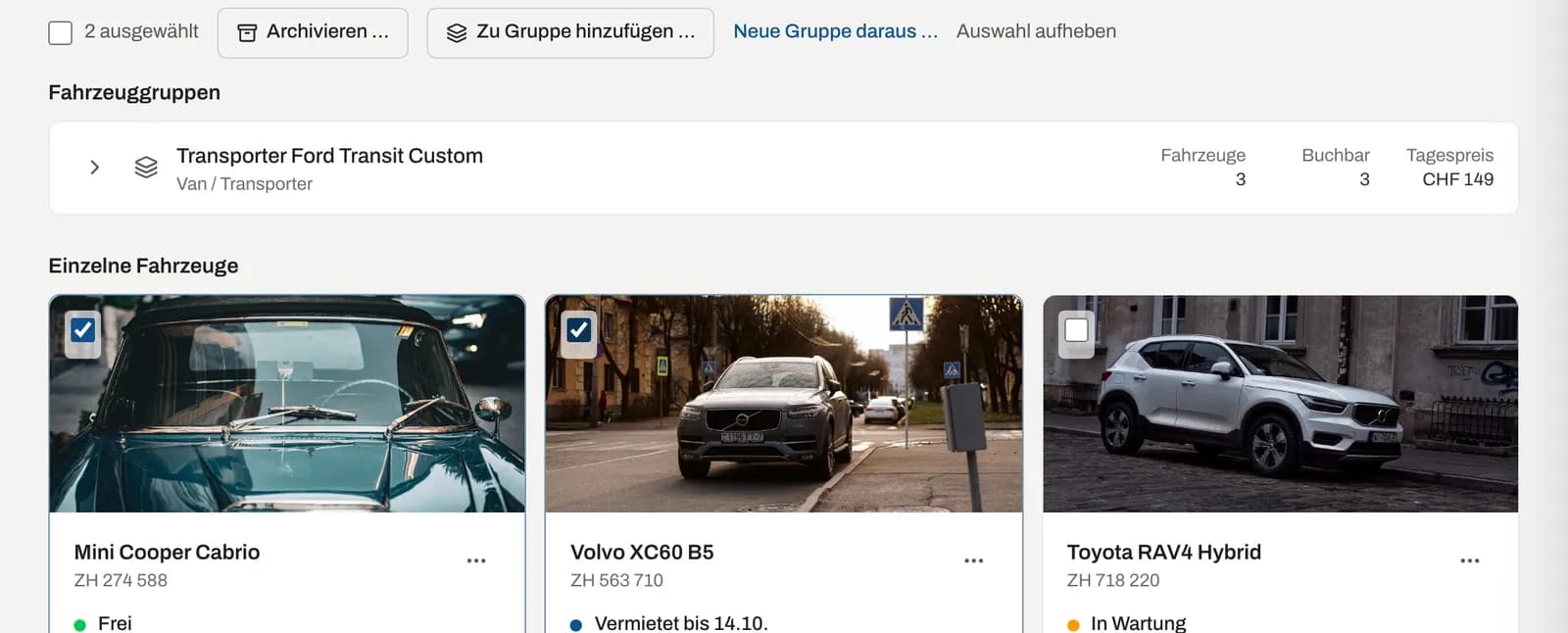Expand the Transporter Ford Transit Custom group
Image resolution: width=1568 pixels, height=633 pixels.
(x=94, y=168)
